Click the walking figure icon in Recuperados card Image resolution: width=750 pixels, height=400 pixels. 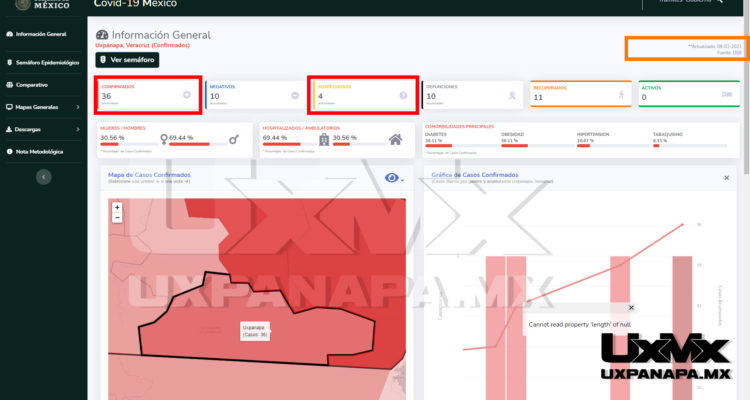[x=621, y=94]
